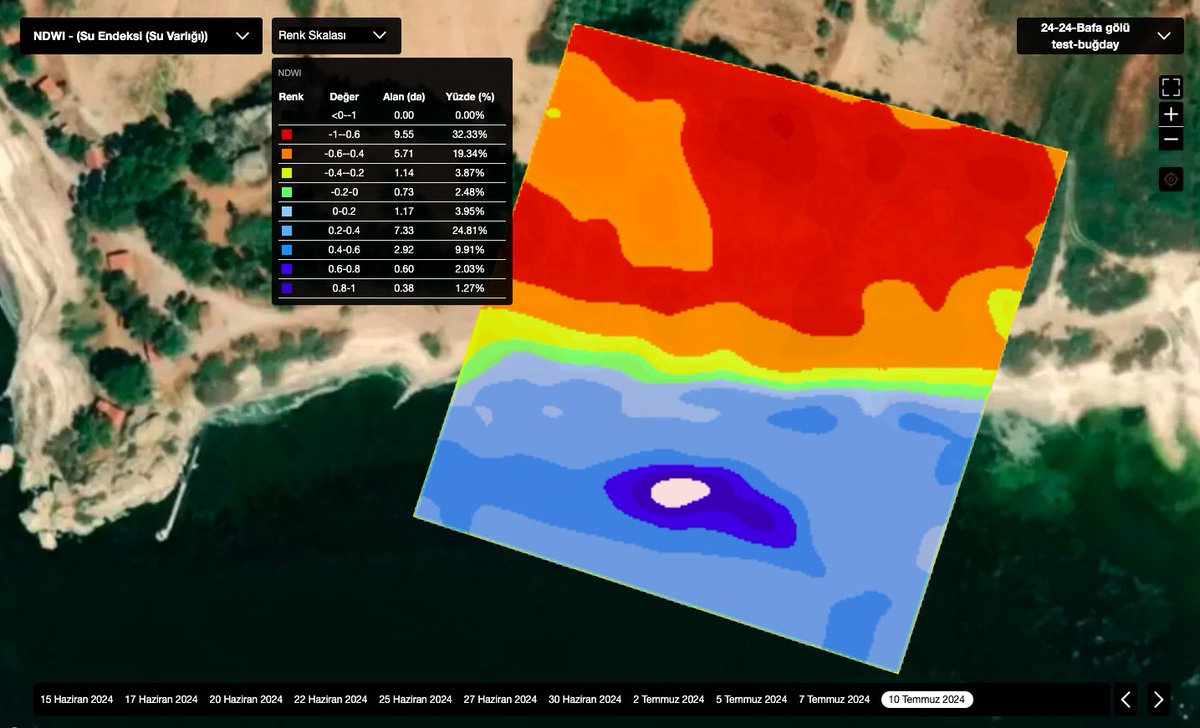1200x728 pixels.
Task: Click the 1.27% percentage cell
Action: (470, 288)
